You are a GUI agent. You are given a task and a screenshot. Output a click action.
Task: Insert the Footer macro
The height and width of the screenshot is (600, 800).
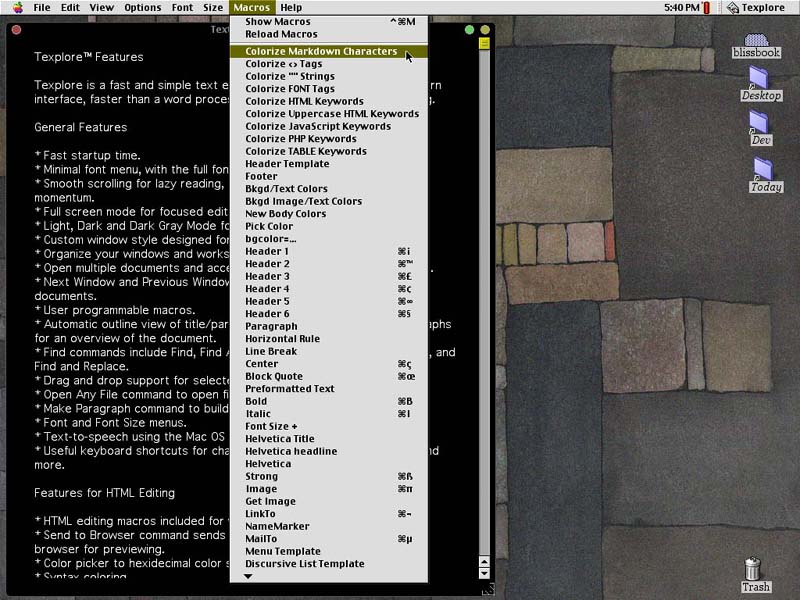click(x=329, y=176)
